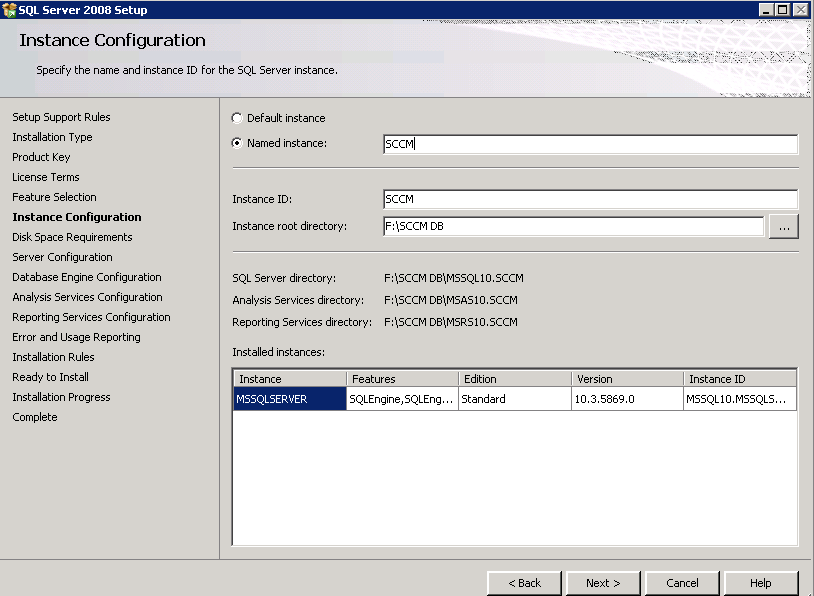Go to the previous page with Back

coord(524,583)
